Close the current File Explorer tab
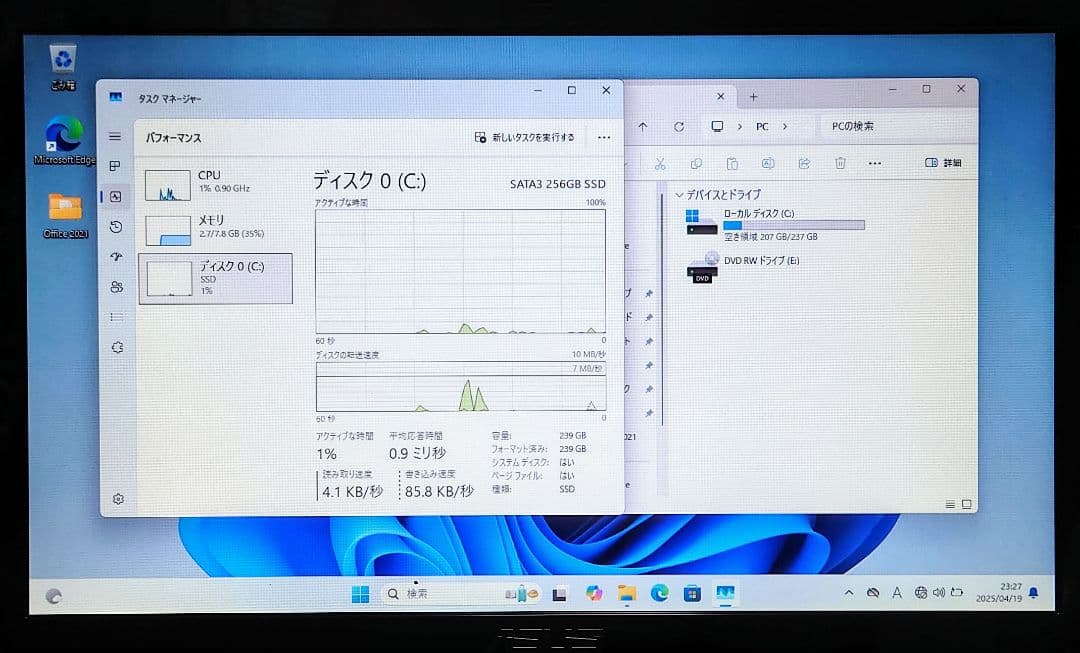The width and height of the screenshot is (1080, 653). pos(720,96)
